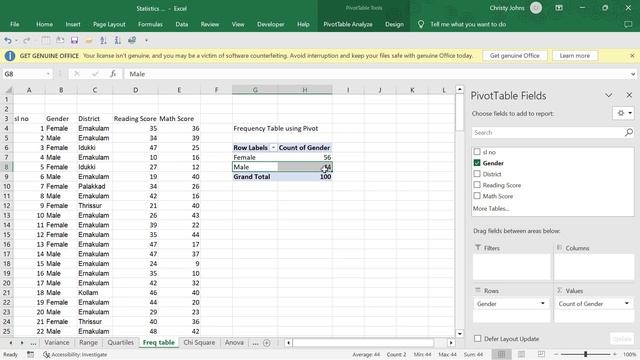Screen dimensions: 640x360
Task: Check the Reading Score field checkbox
Action: coord(477,185)
